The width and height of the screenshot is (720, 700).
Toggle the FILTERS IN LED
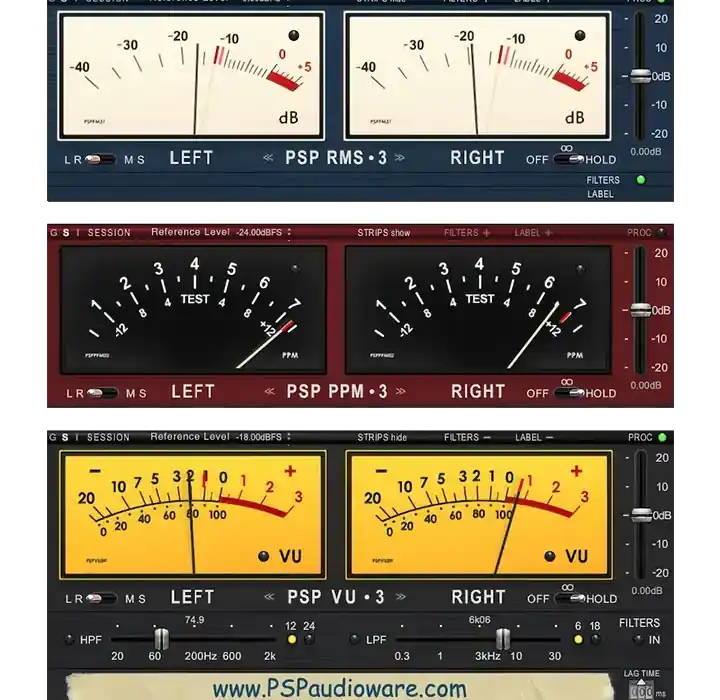(638, 639)
